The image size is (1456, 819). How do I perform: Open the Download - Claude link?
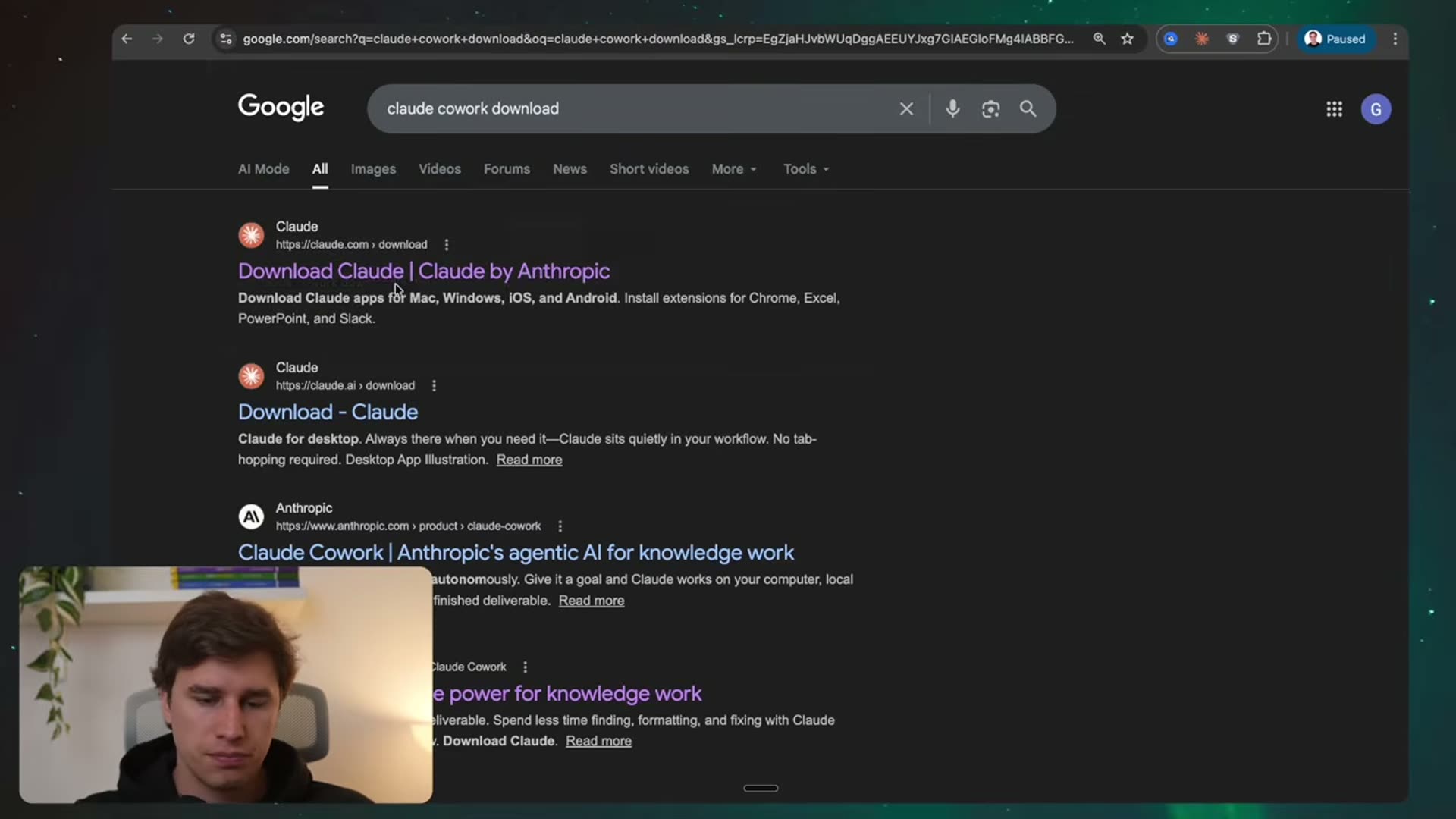coord(328,412)
